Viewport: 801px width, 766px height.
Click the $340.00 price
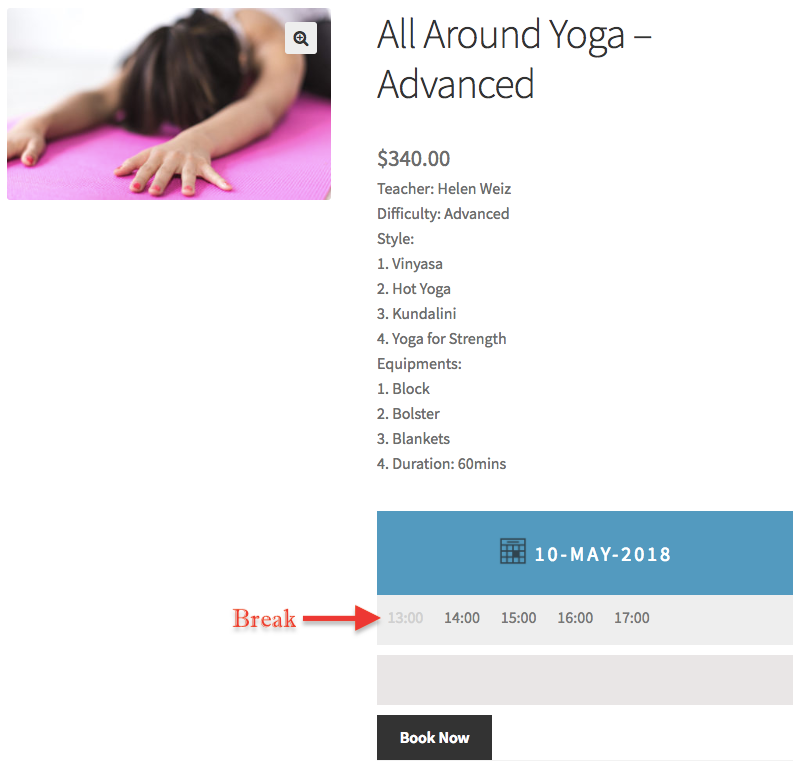click(413, 158)
